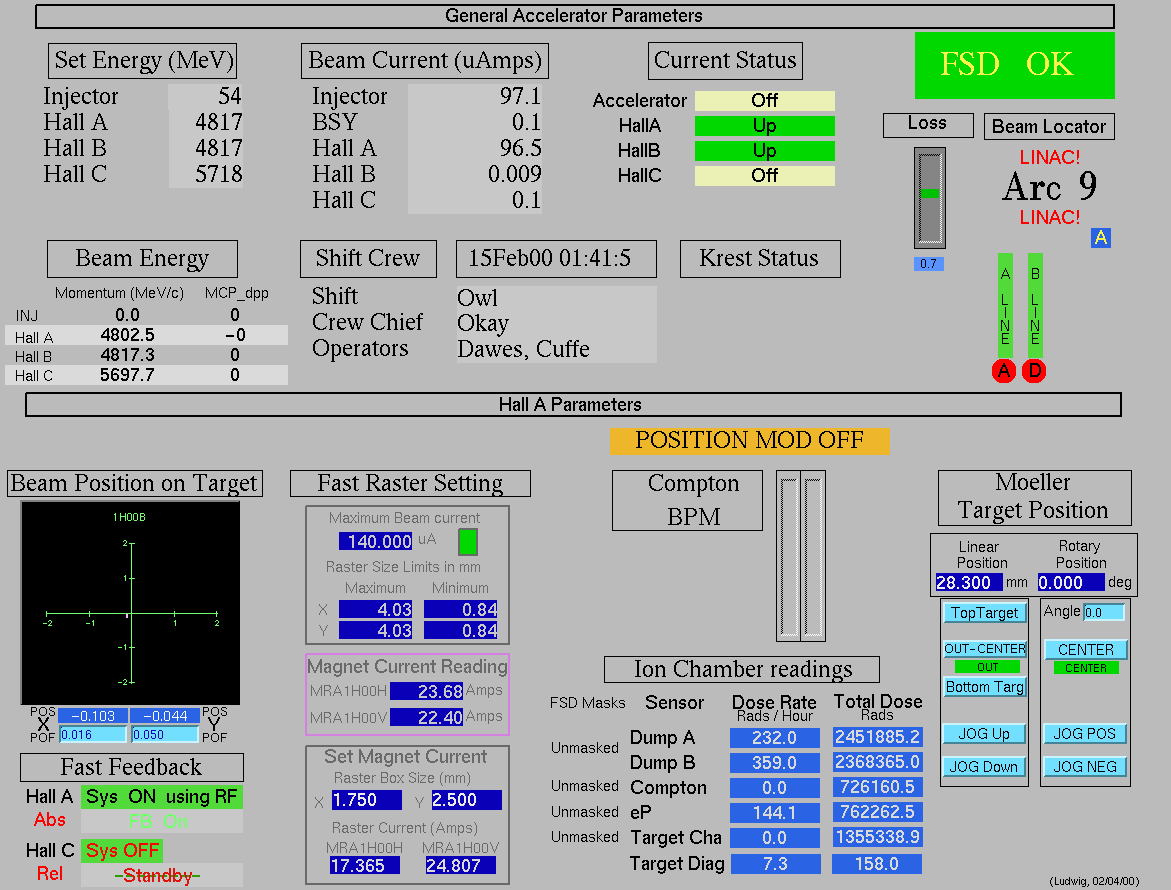Image resolution: width=1171 pixels, height=890 pixels.
Task: Click the 1H00B beam position plot
Action: pos(130,603)
